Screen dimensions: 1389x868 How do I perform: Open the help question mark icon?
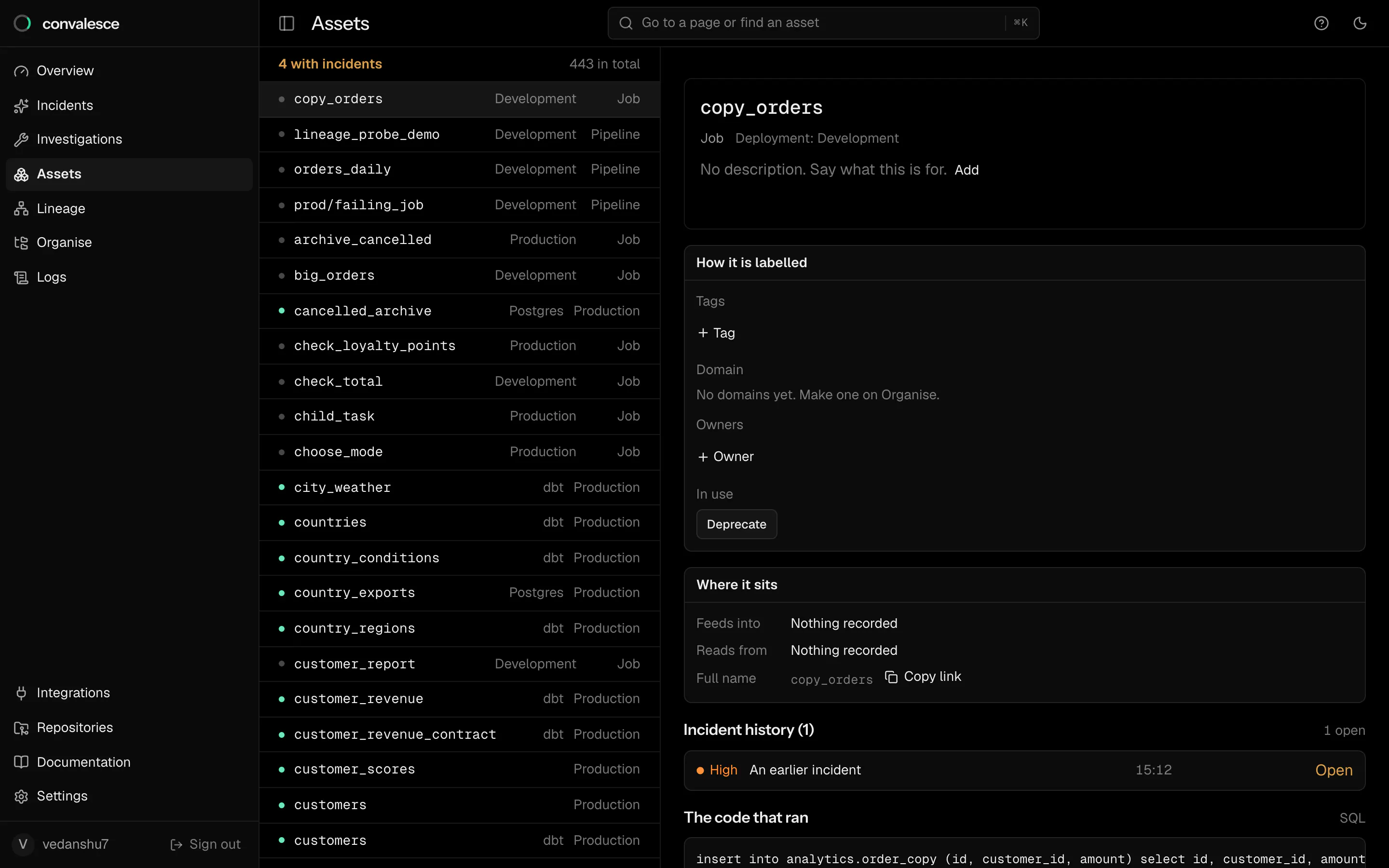pyautogui.click(x=1321, y=23)
